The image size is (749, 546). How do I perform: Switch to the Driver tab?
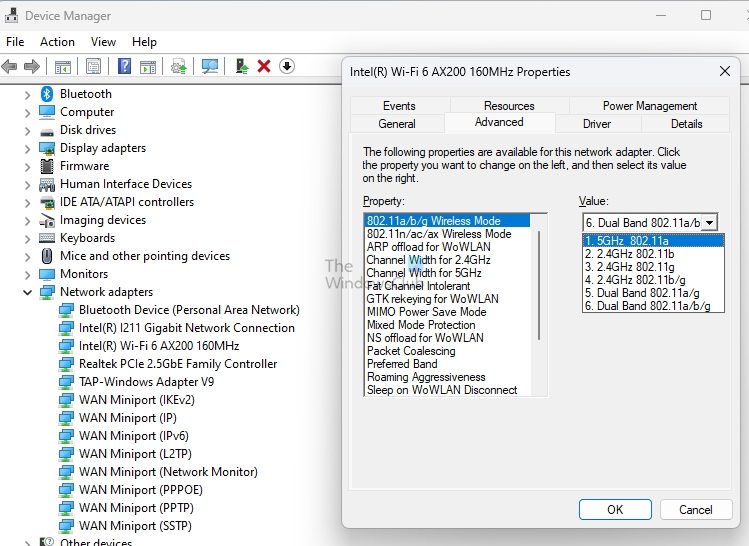coord(597,124)
